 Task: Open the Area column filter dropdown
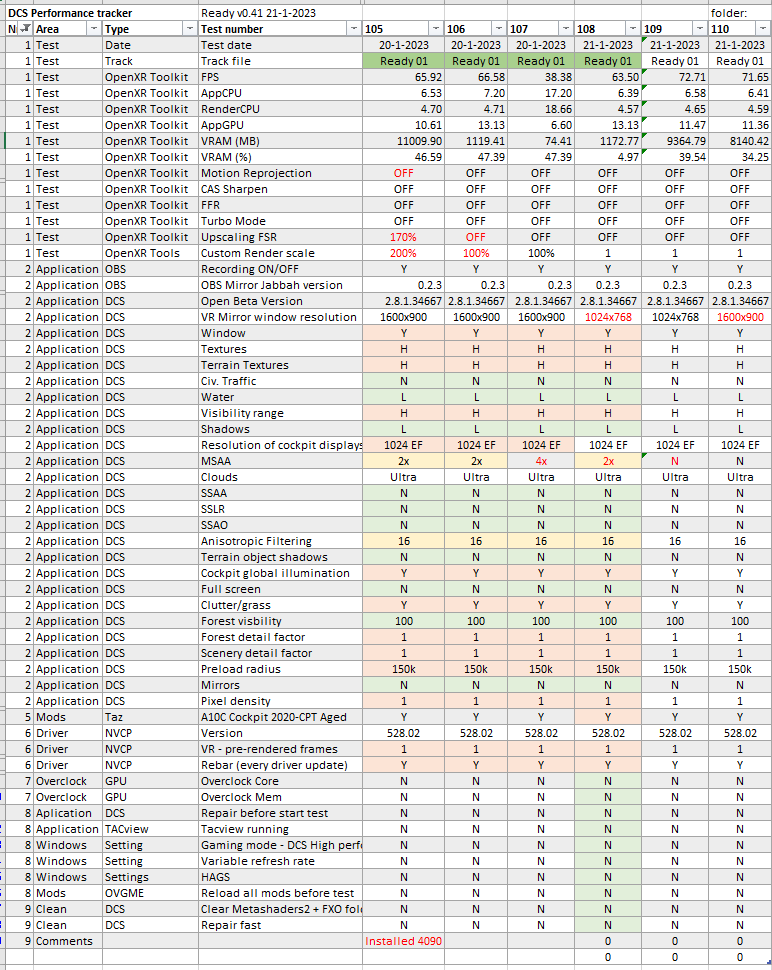[94, 29]
